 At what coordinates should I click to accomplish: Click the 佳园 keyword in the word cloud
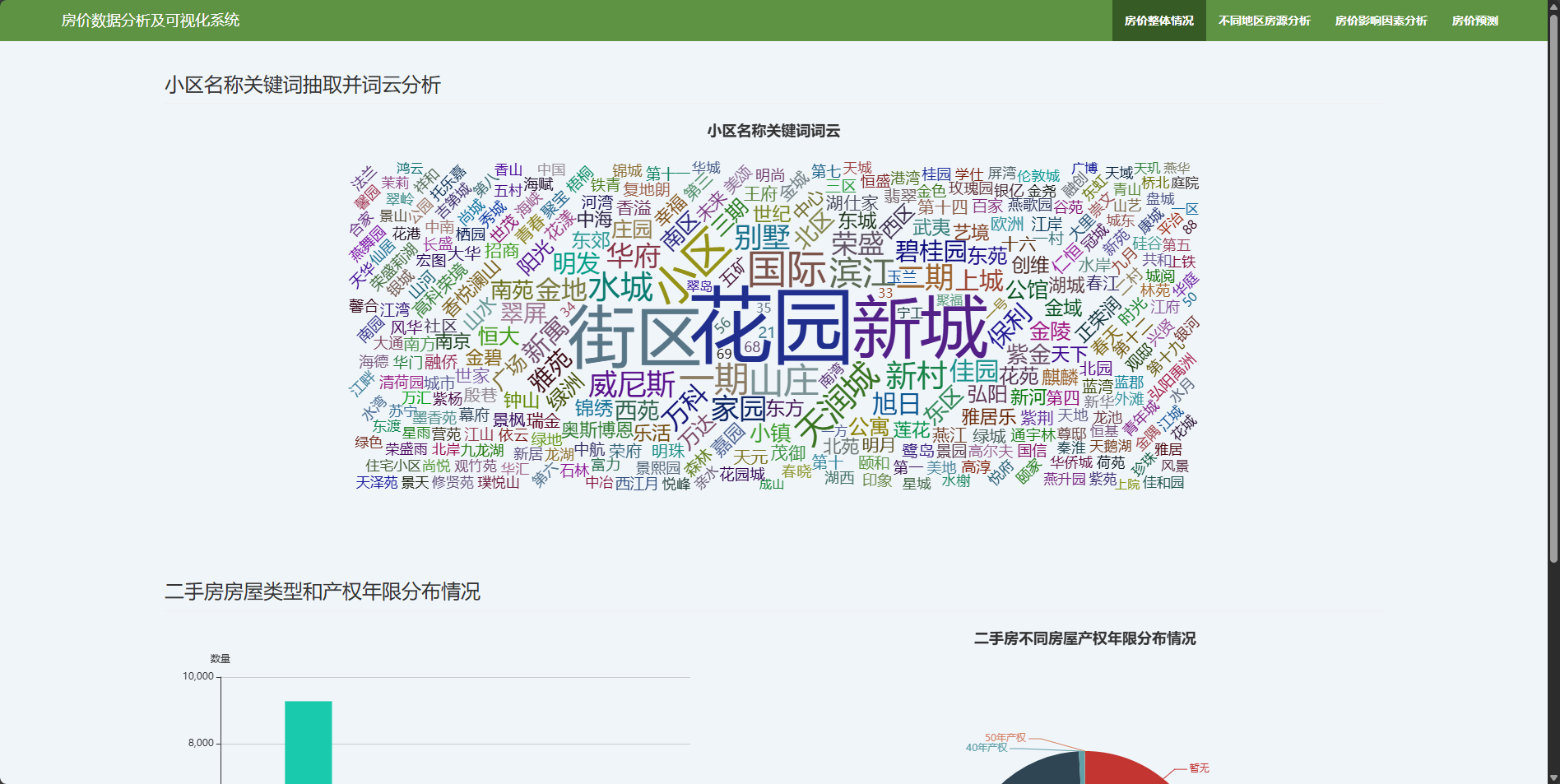click(974, 370)
